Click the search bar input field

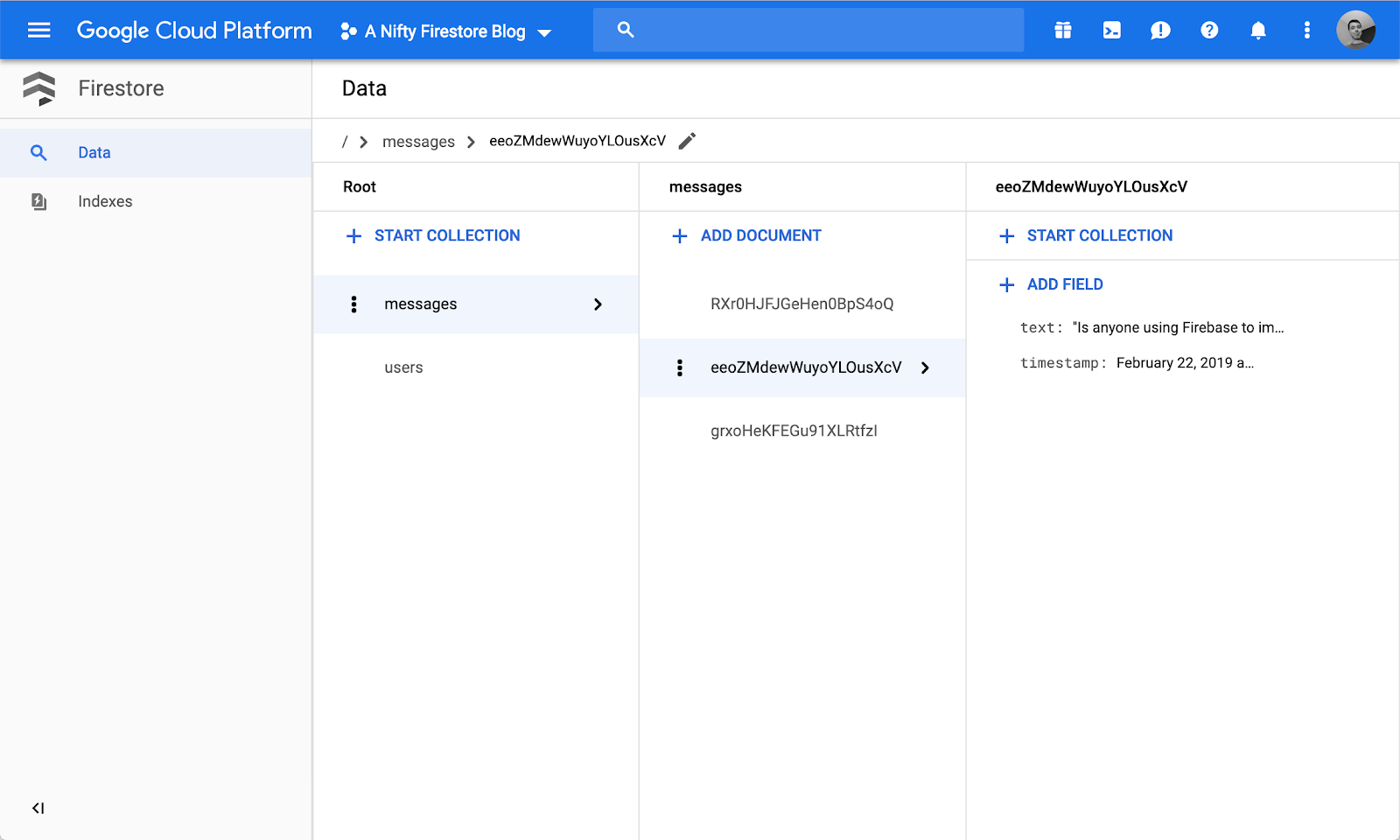[808, 30]
